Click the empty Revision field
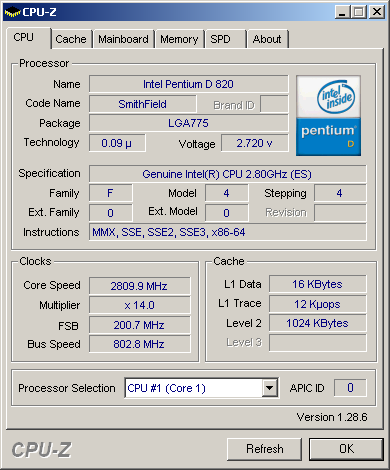Screen dimensions: 390x470 340,213
